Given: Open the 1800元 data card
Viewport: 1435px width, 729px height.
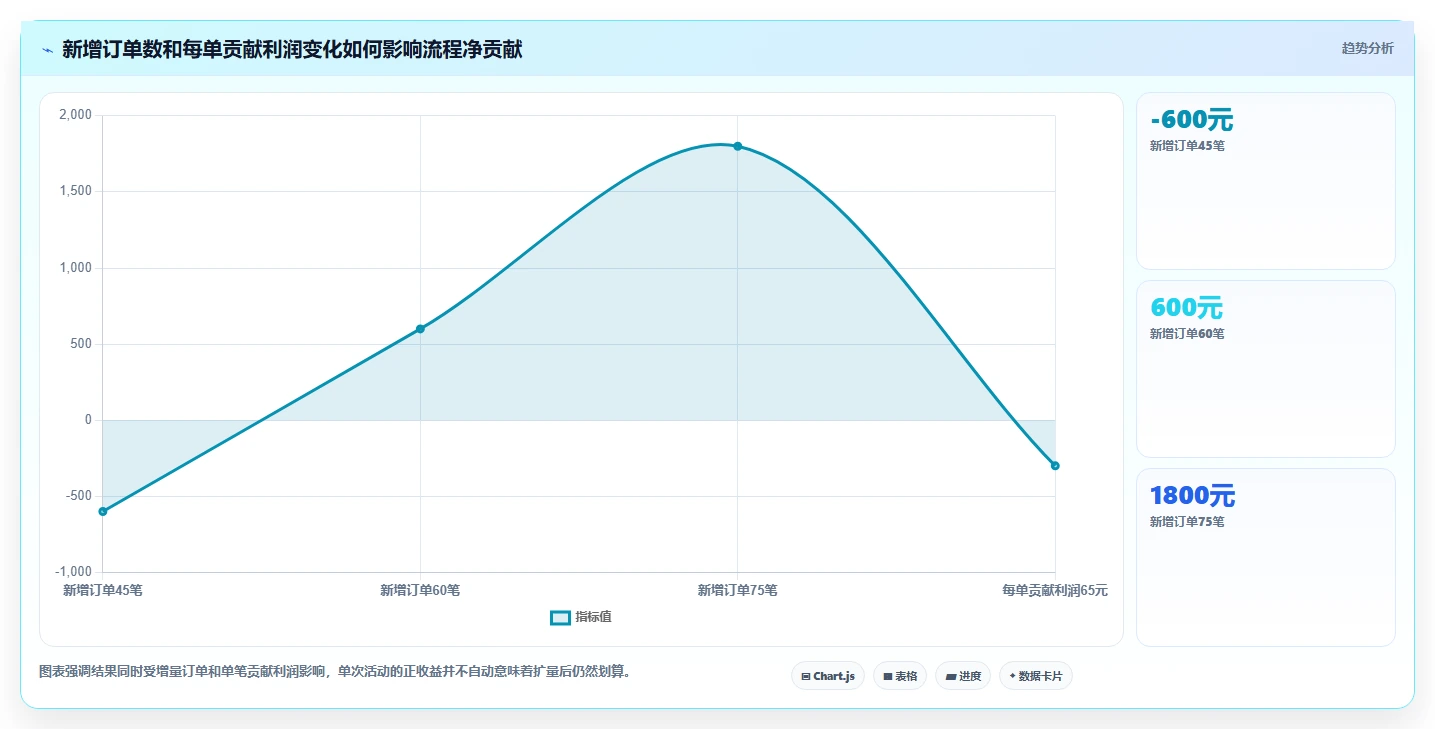Looking at the screenshot, I should click(x=1265, y=557).
